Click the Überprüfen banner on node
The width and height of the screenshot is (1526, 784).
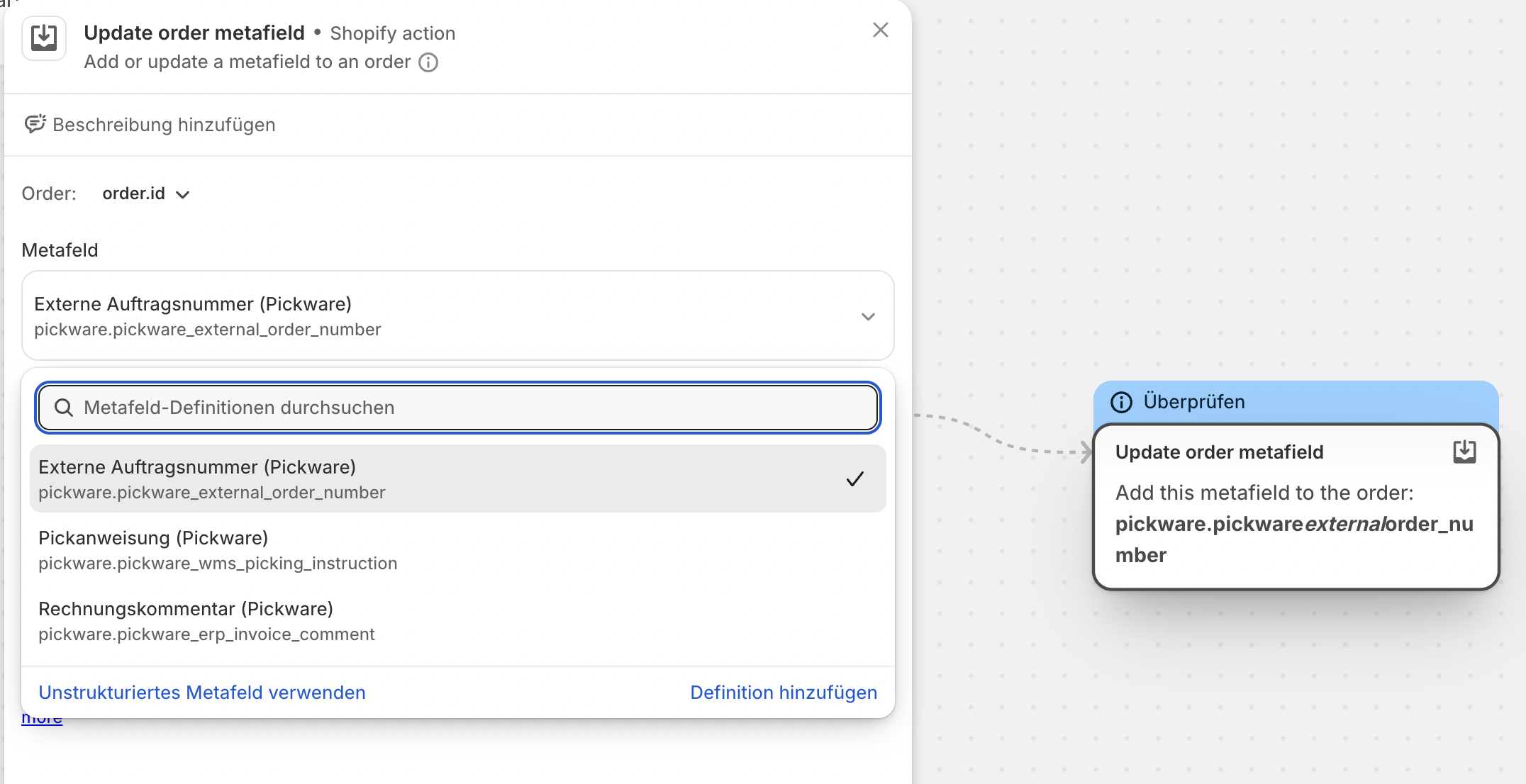tap(1295, 402)
